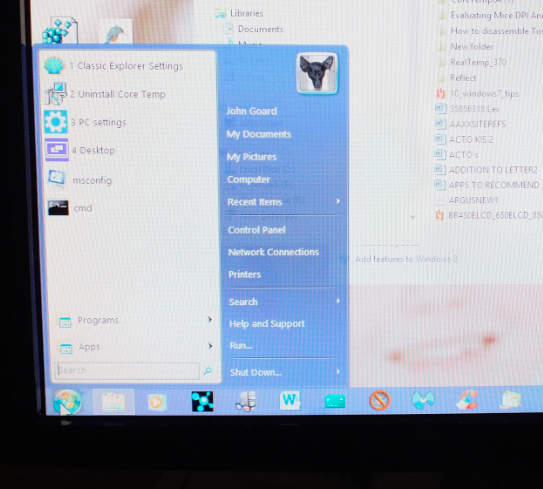Launch msconfig from start menu
Screen dimensions: 543x489
(x=92, y=180)
